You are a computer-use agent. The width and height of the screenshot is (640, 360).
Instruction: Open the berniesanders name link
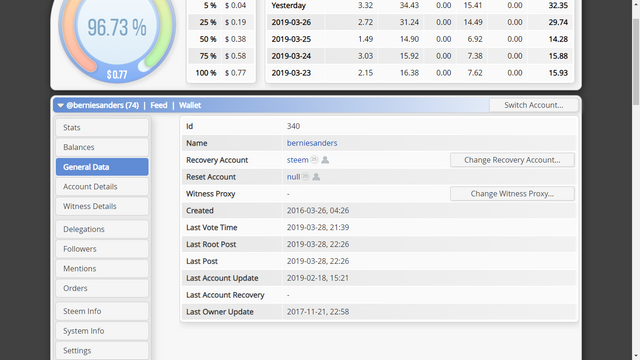click(312, 143)
